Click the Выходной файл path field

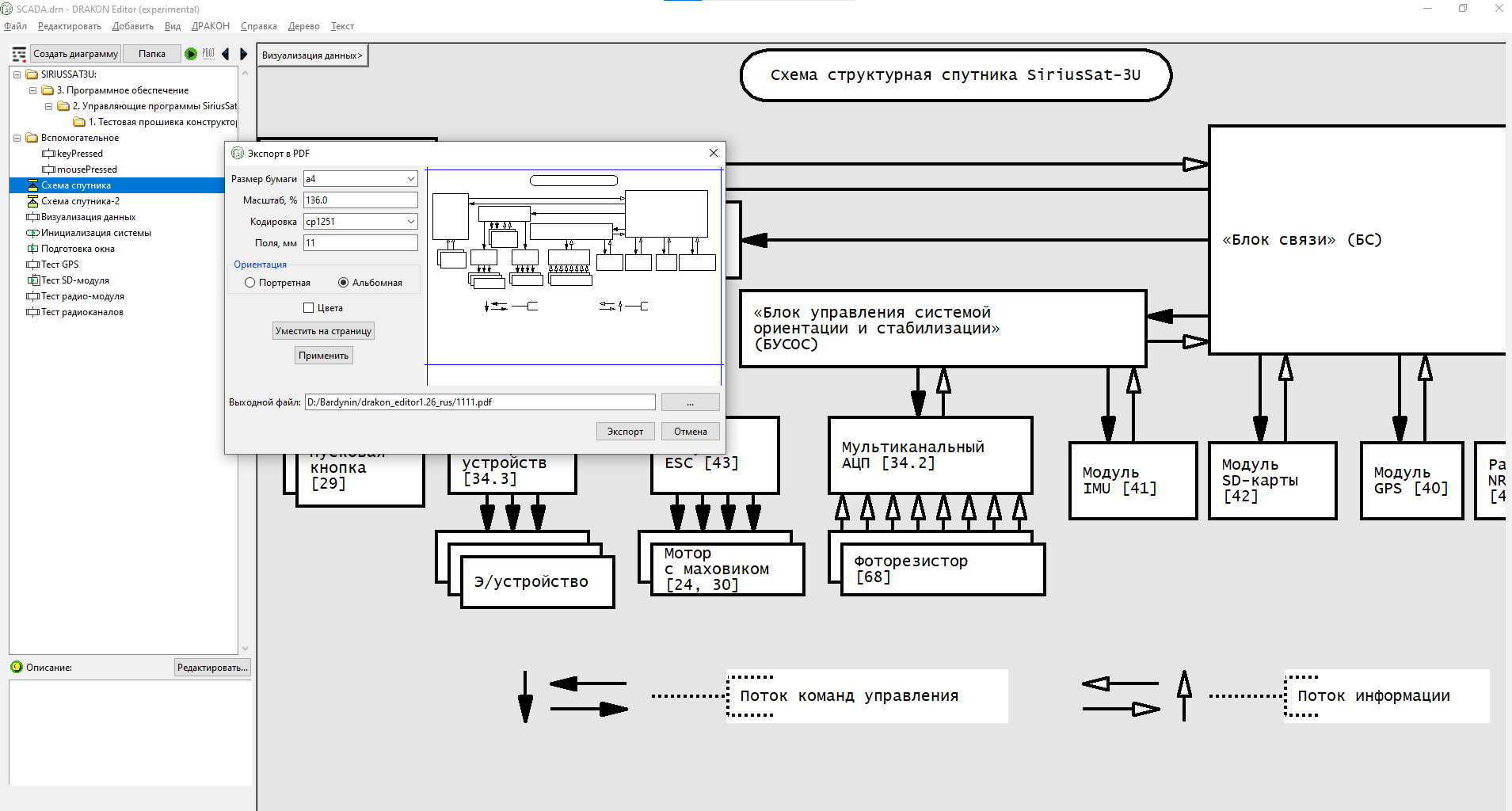tap(479, 402)
